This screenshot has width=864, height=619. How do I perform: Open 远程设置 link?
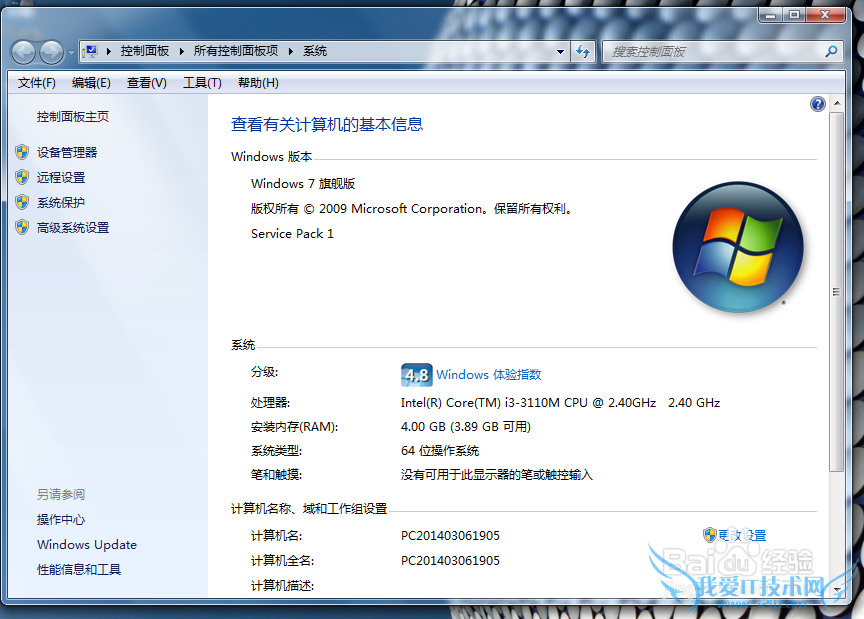point(61,177)
